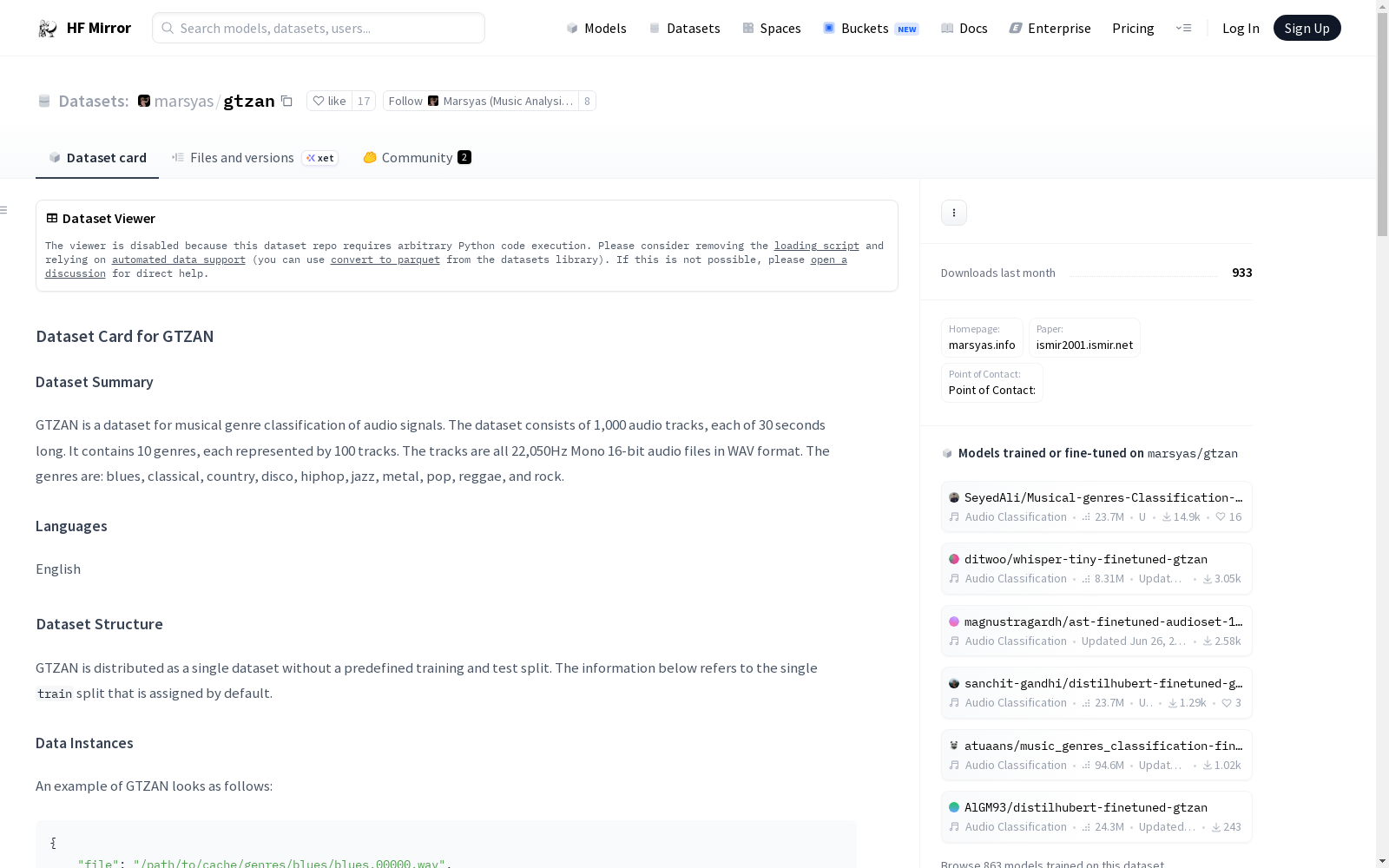Expand the navigation more-options menu icon
The image size is (1389, 868).
coord(1183,28)
